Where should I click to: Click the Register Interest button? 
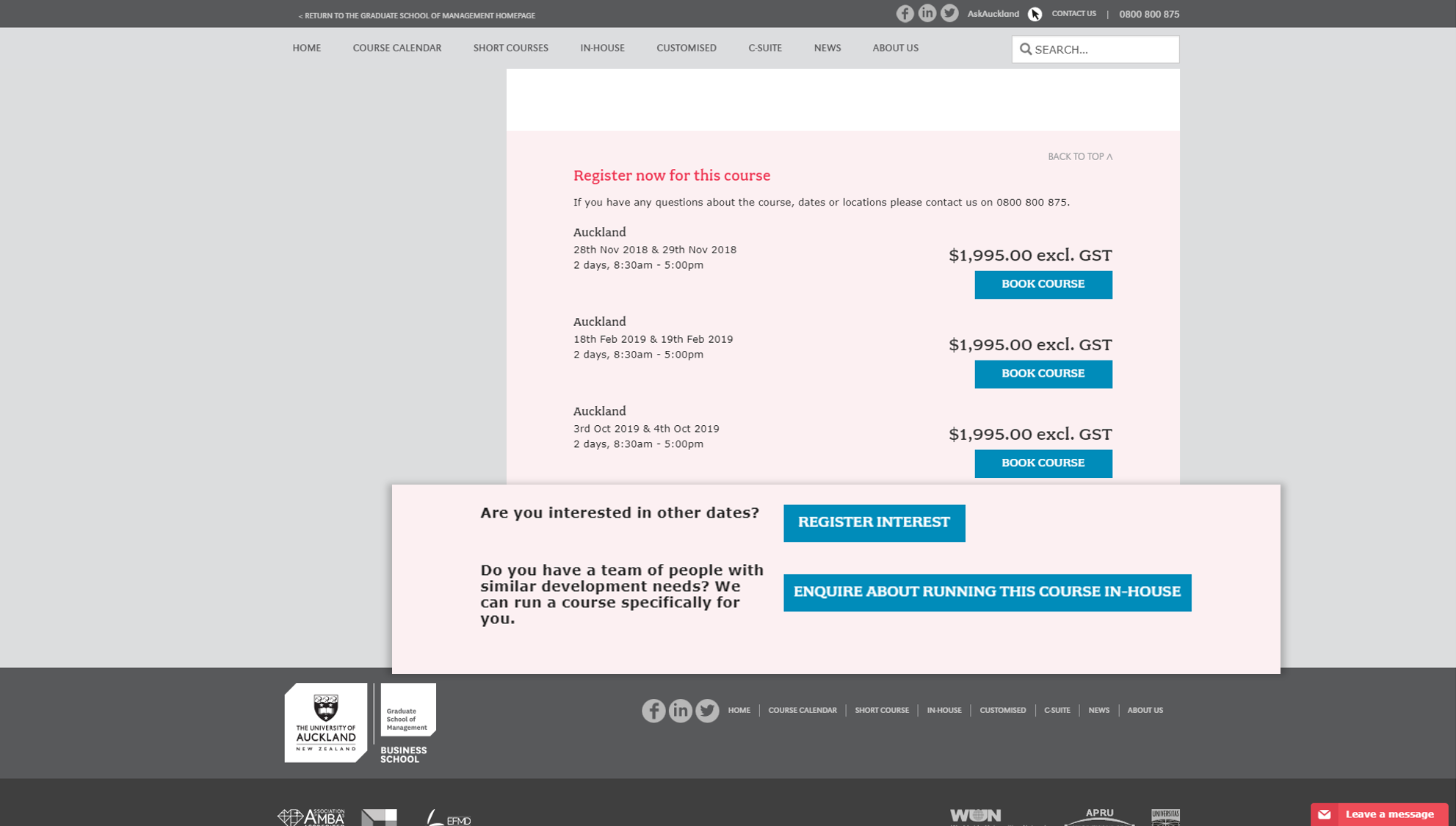click(x=874, y=523)
